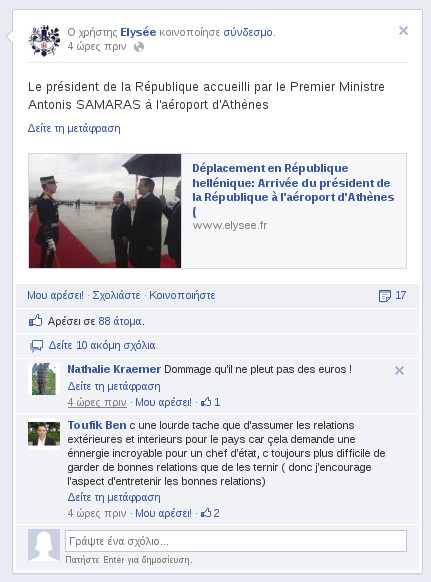
Task: Click the Γράψτε ένα σχόλιο comment field
Action: 236,541
